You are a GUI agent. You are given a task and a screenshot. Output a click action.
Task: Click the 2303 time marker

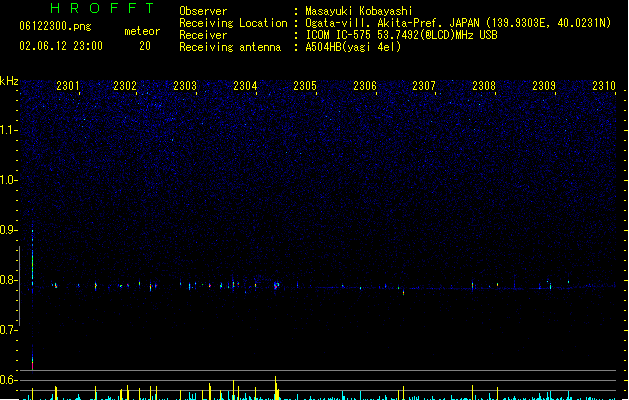click(x=185, y=86)
